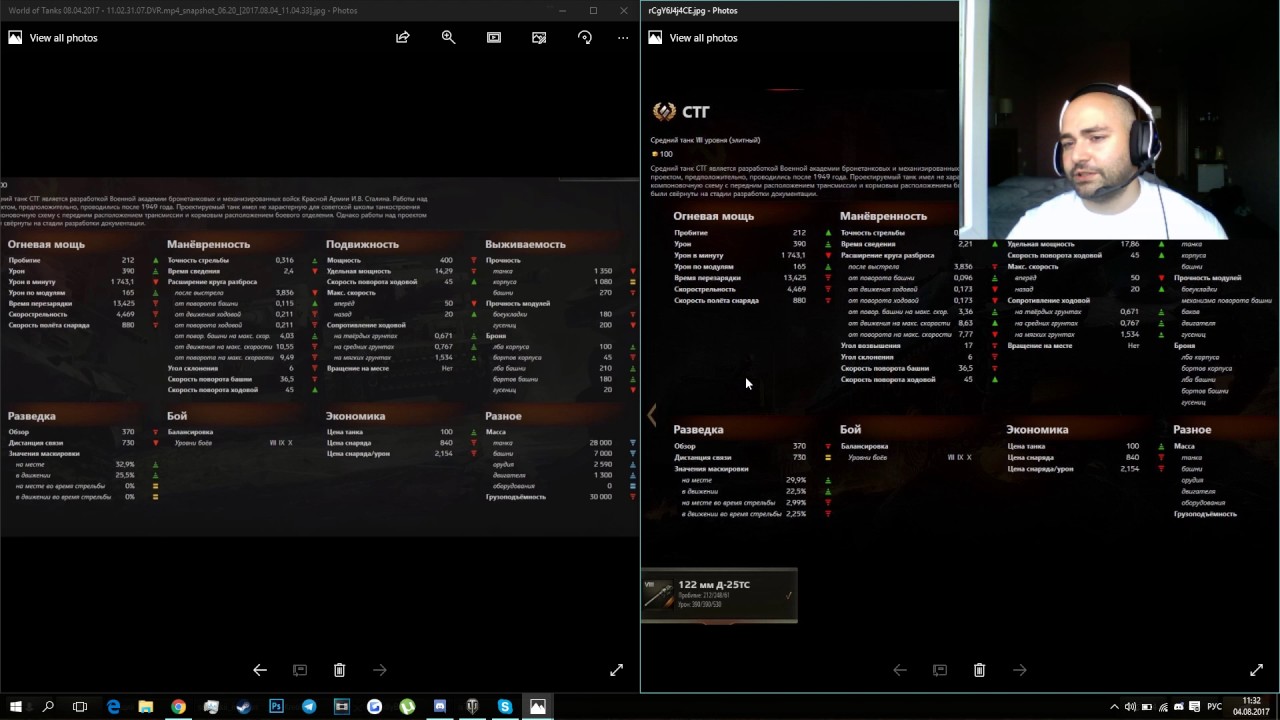
Task: Open Telegram from taskbar
Action: (309, 707)
